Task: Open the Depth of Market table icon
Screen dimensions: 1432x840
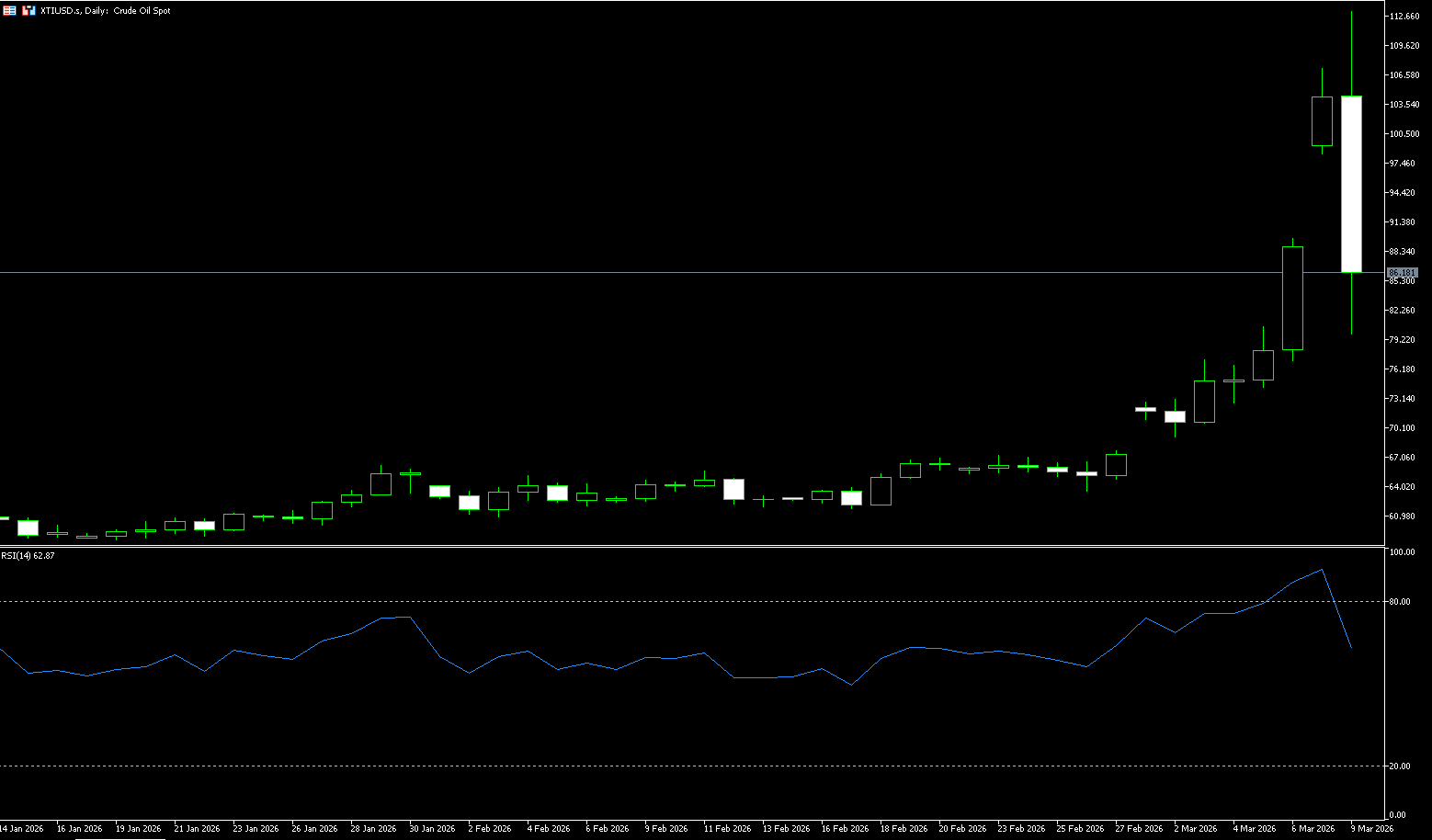Action: [x=9, y=11]
